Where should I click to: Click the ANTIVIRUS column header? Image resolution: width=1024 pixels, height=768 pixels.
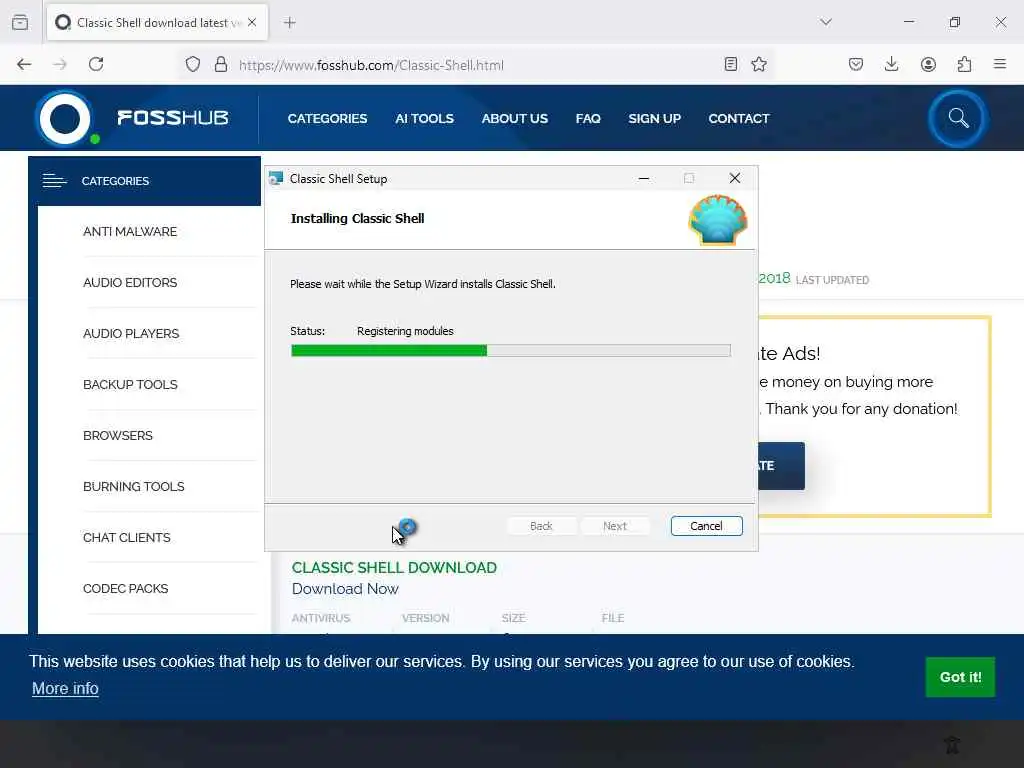click(x=321, y=618)
